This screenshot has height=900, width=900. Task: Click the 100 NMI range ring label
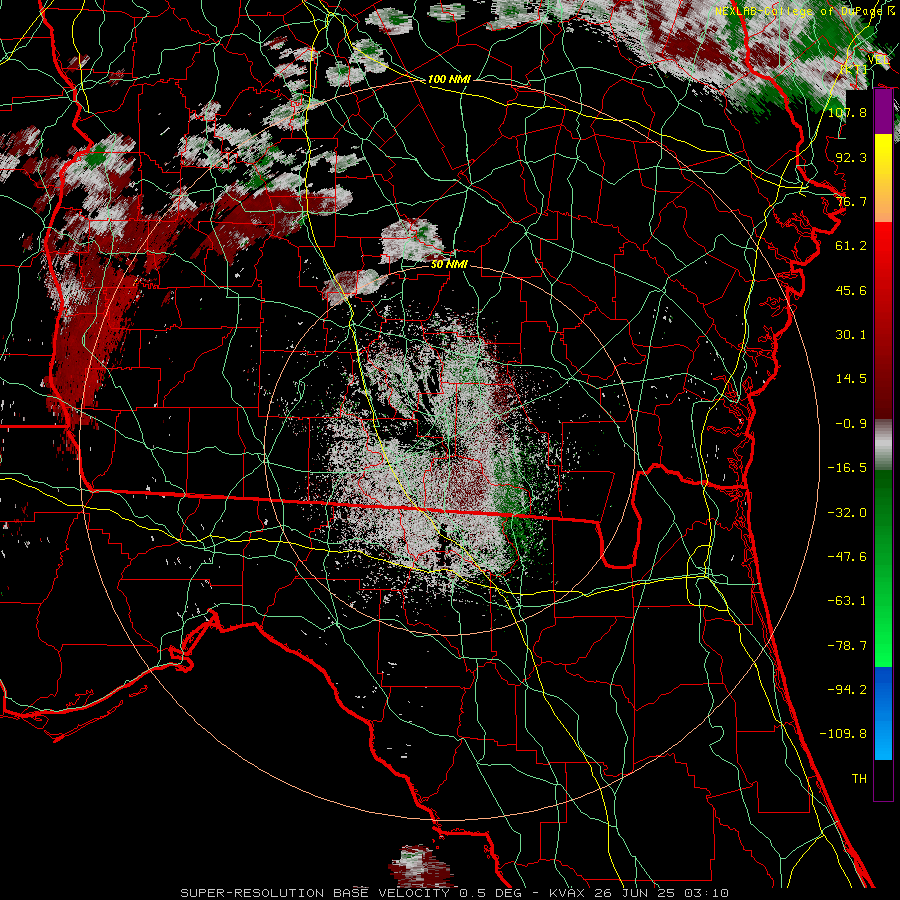(449, 79)
